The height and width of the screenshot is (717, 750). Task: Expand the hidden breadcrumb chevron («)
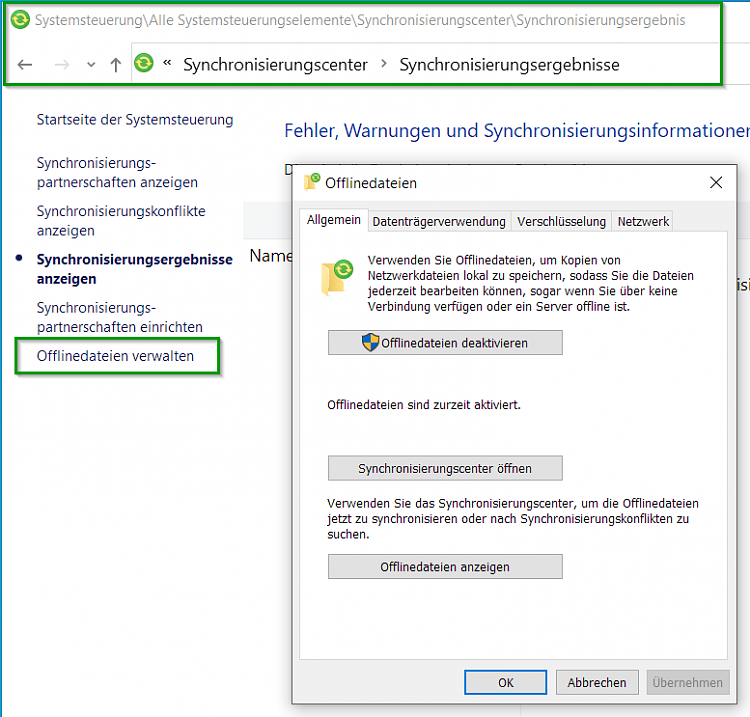pyautogui.click(x=167, y=63)
